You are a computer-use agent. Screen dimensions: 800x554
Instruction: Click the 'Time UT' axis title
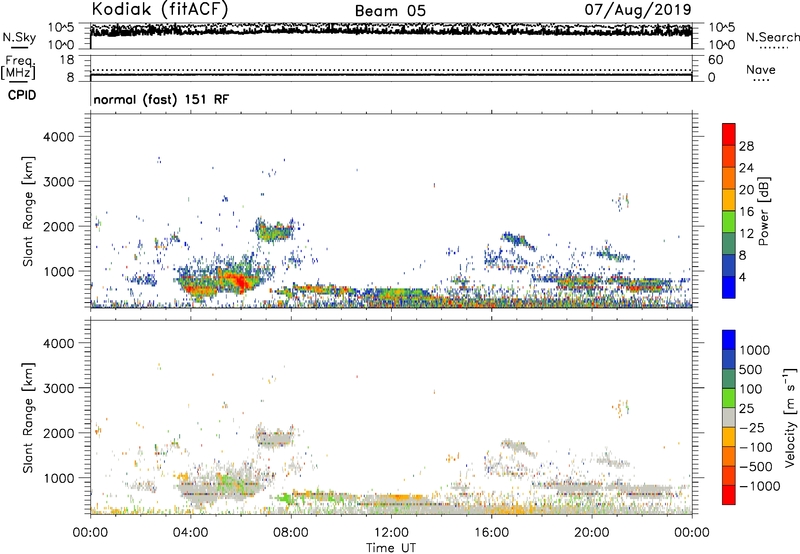[391, 548]
